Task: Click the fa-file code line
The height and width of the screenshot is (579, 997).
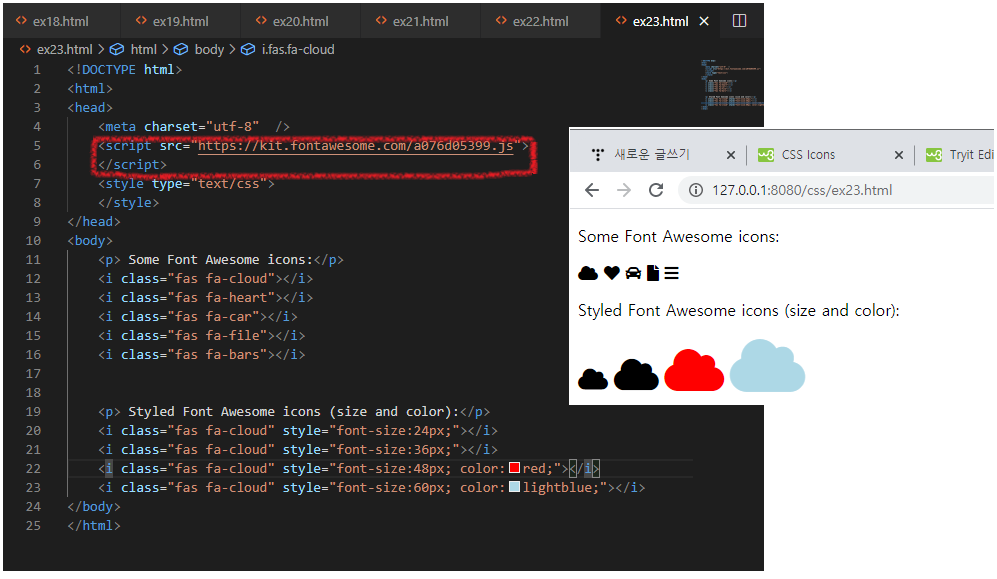Action: pos(202,336)
